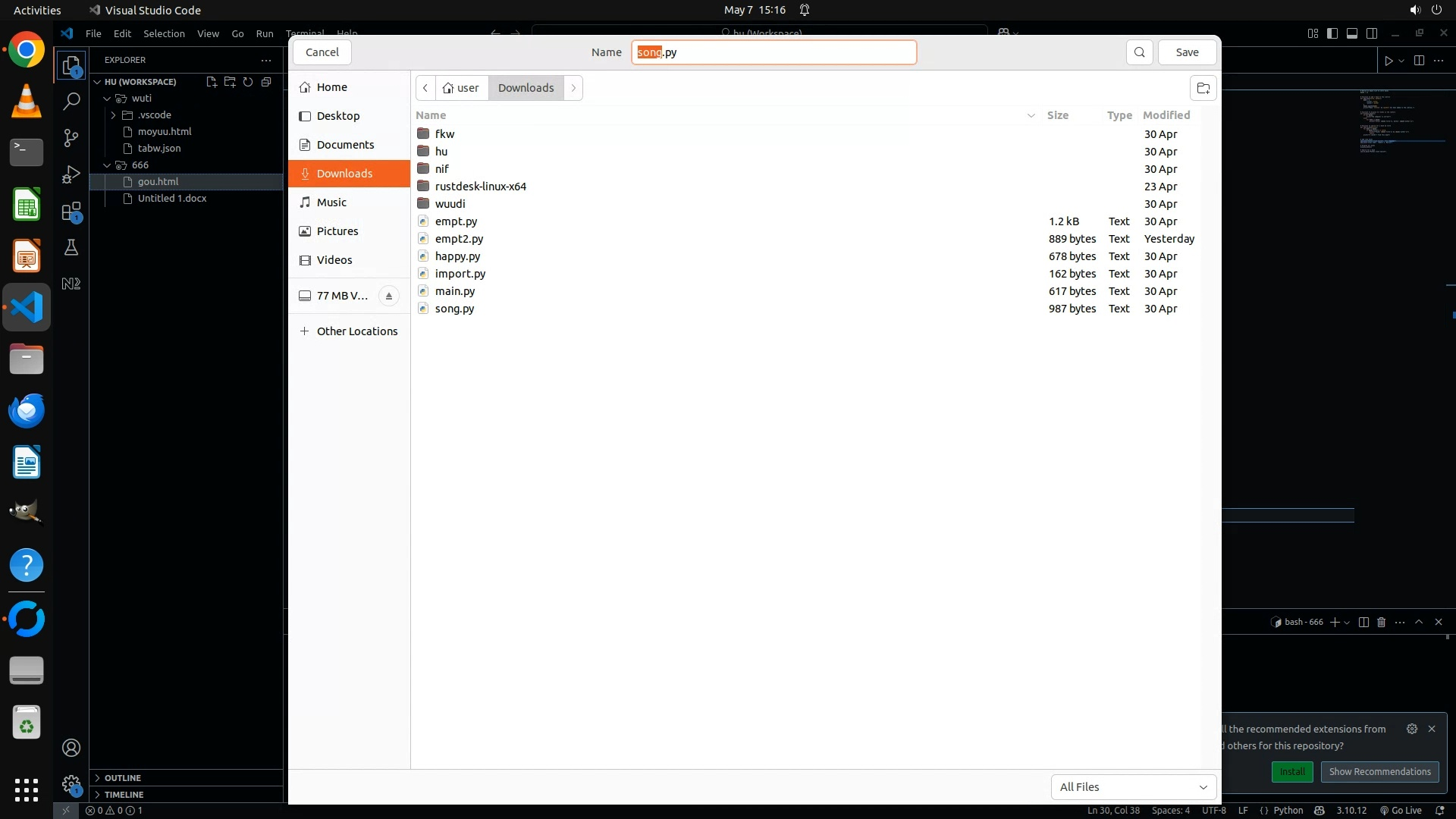Toggle name column sort order arrow

[1031, 115]
